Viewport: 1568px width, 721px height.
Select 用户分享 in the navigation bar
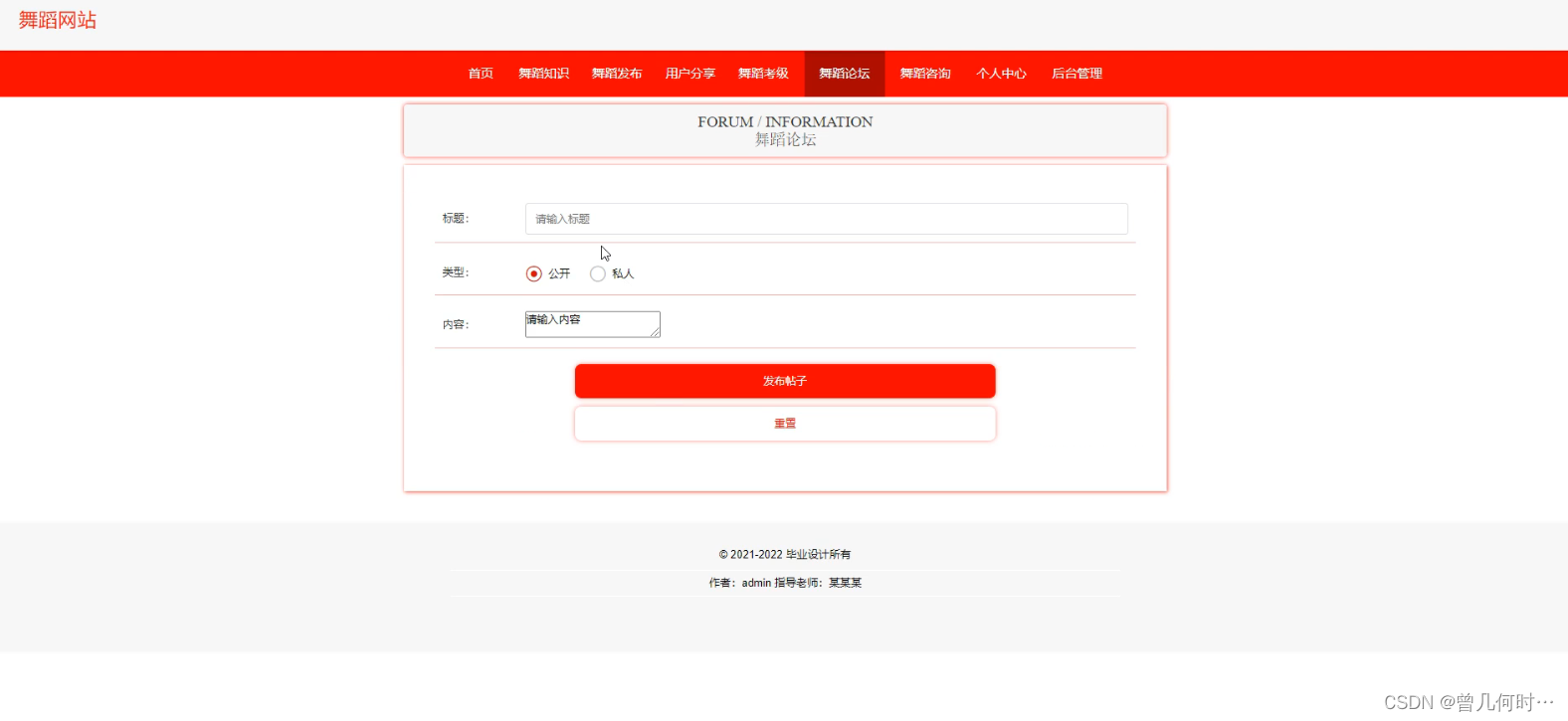(690, 74)
